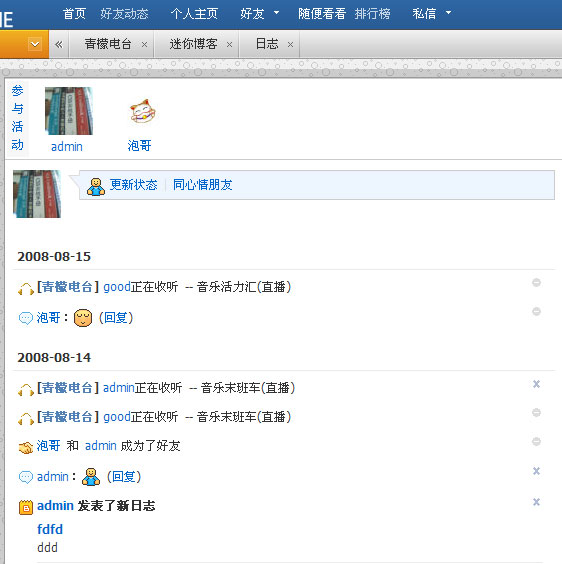Open the fdfd blog post link
562x564 pixels.
pos(50,529)
